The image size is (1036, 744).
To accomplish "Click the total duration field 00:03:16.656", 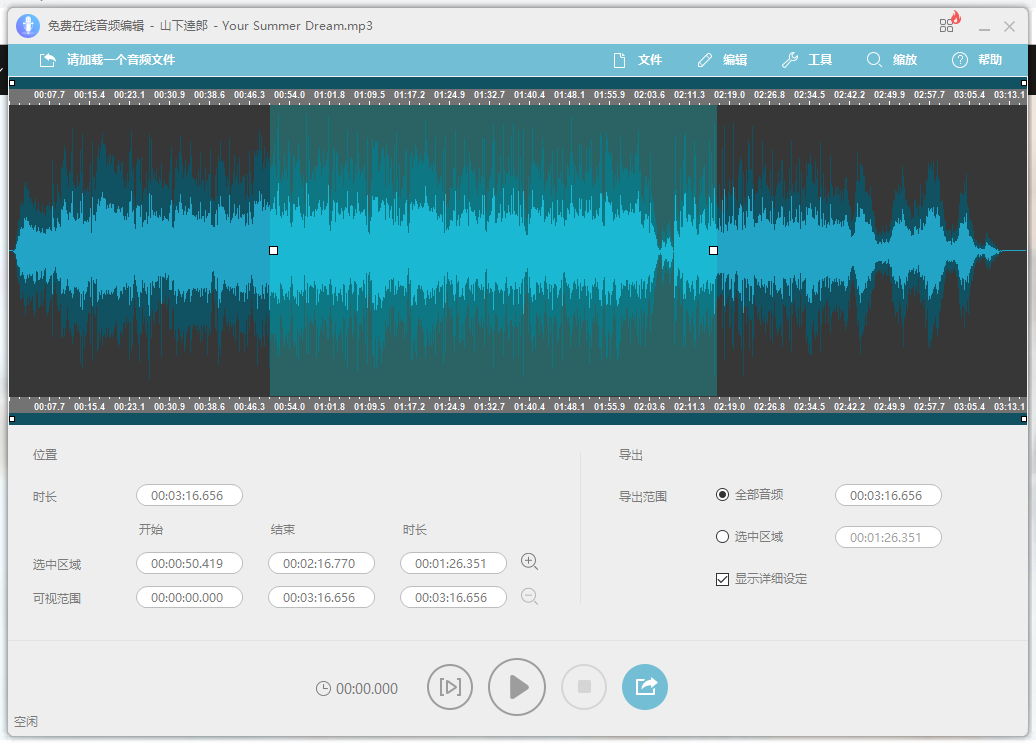I will click(x=189, y=496).
